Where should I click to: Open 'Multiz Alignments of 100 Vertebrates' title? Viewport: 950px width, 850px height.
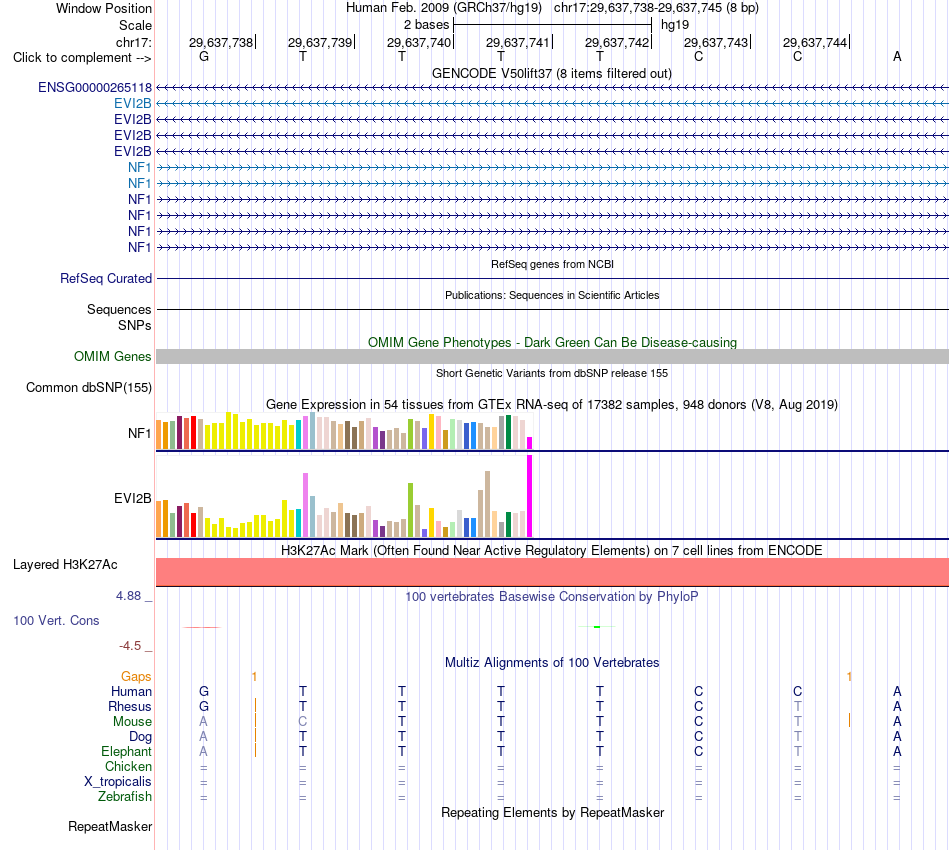(552, 663)
